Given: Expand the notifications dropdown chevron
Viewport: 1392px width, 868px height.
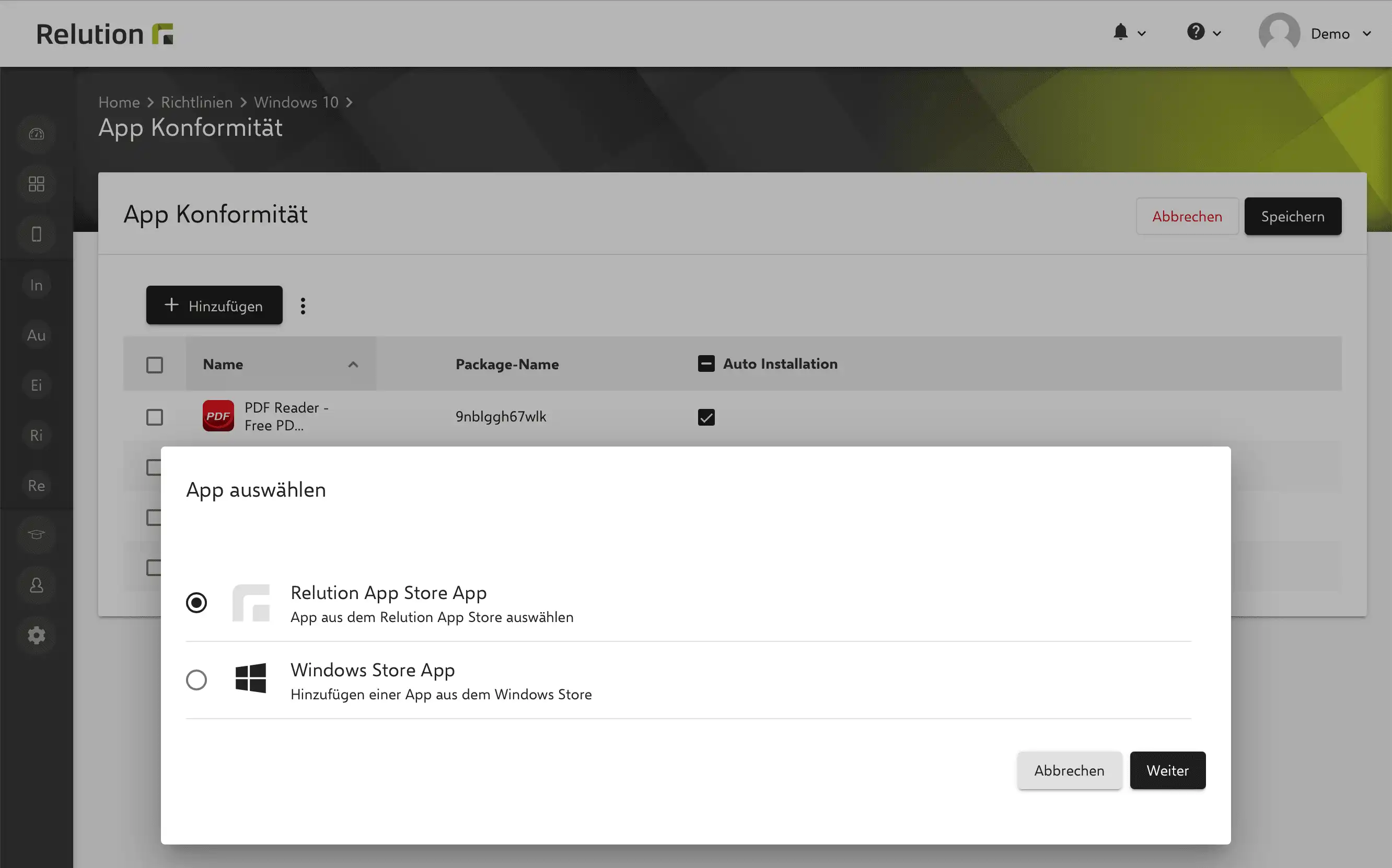Looking at the screenshot, I should pyautogui.click(x=1142, y=34).
